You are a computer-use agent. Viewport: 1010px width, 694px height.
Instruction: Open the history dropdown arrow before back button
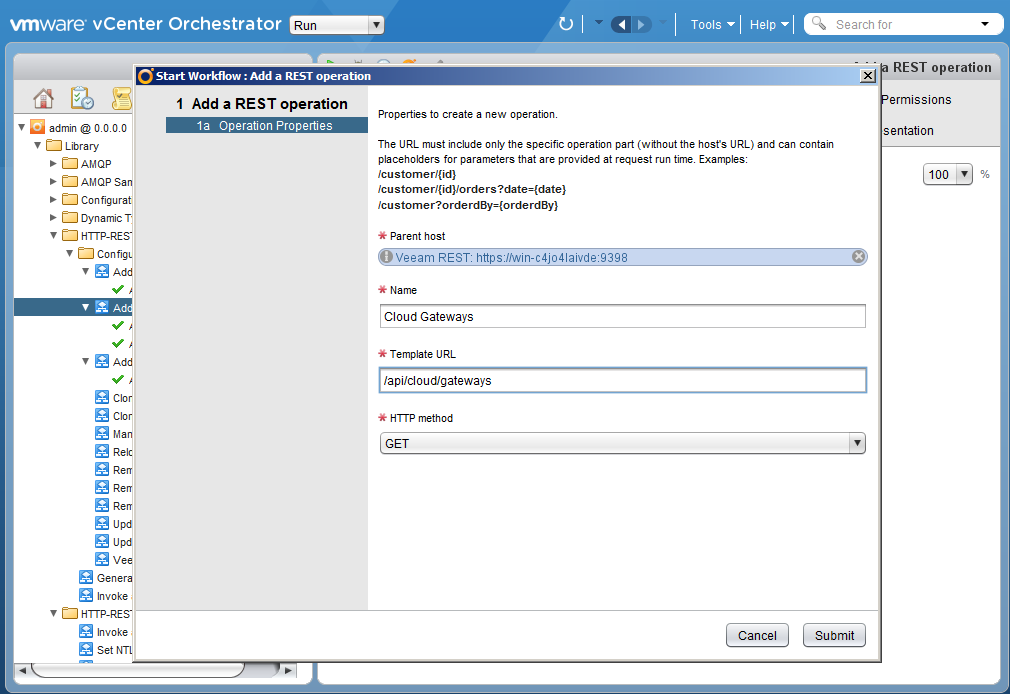tap(598, 23)
